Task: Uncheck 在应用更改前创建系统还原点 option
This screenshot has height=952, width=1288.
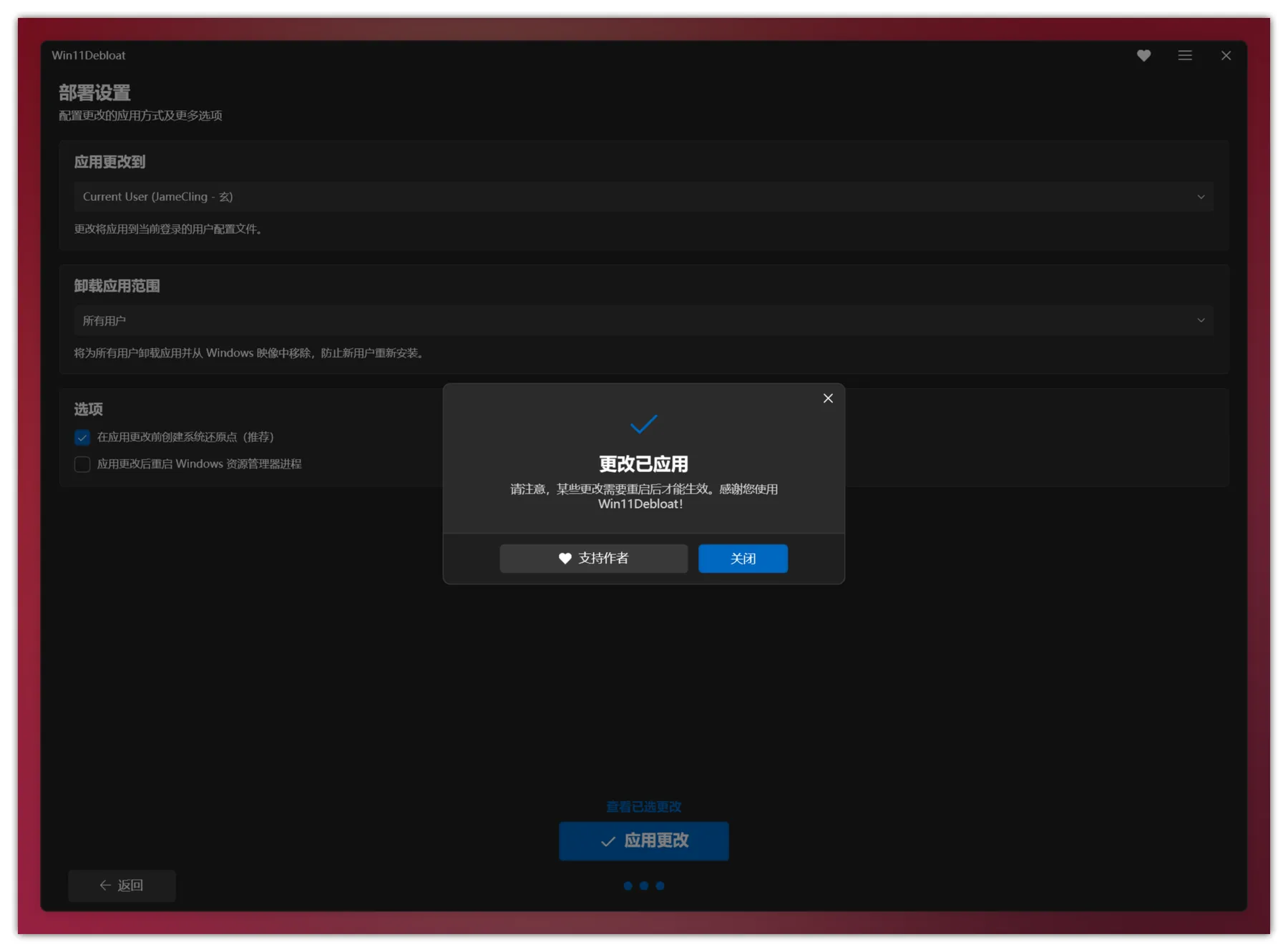Action: (82, 437)
